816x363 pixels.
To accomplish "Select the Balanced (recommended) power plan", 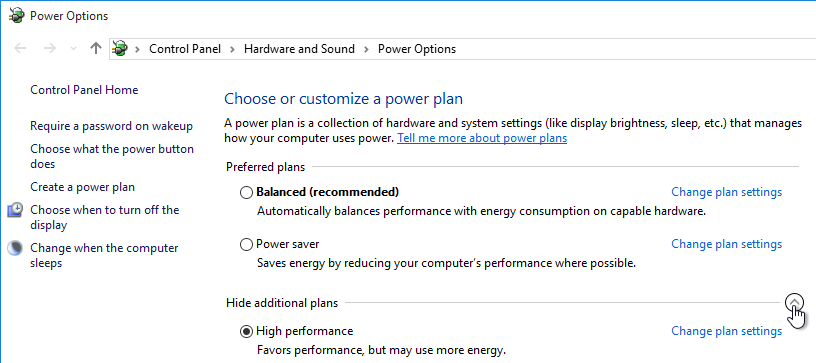I will 246,192.
